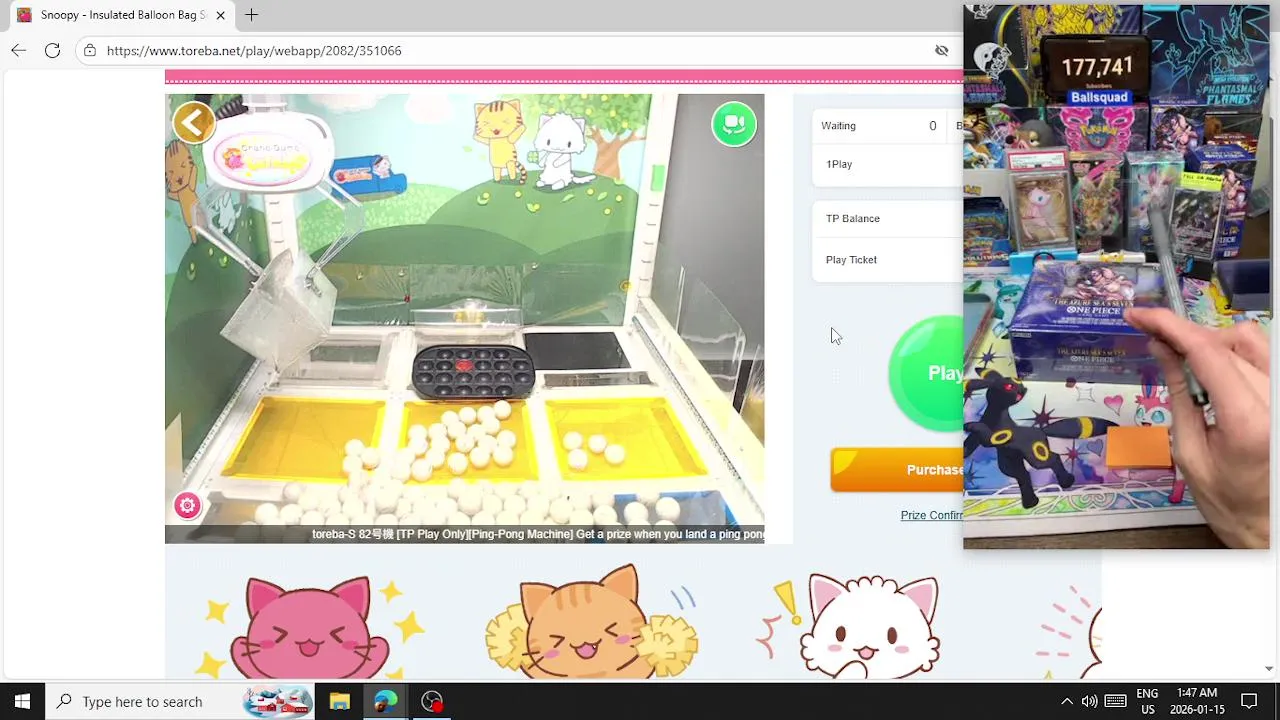Select the Snoopy Insulated Balloon Bag tab
Image resolution: width=1280 pixels, height=720 pixels.
(x=120, y=15)
